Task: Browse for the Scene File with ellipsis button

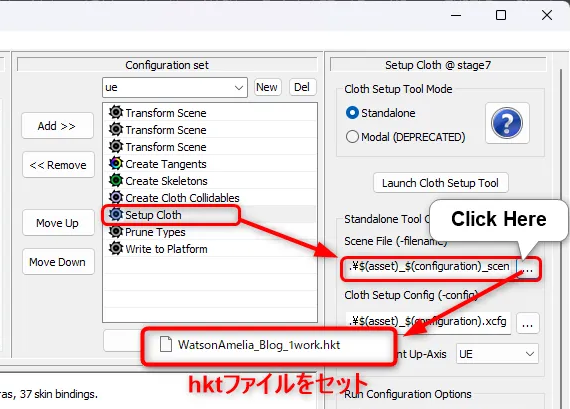Action: [x=527, y=269]
